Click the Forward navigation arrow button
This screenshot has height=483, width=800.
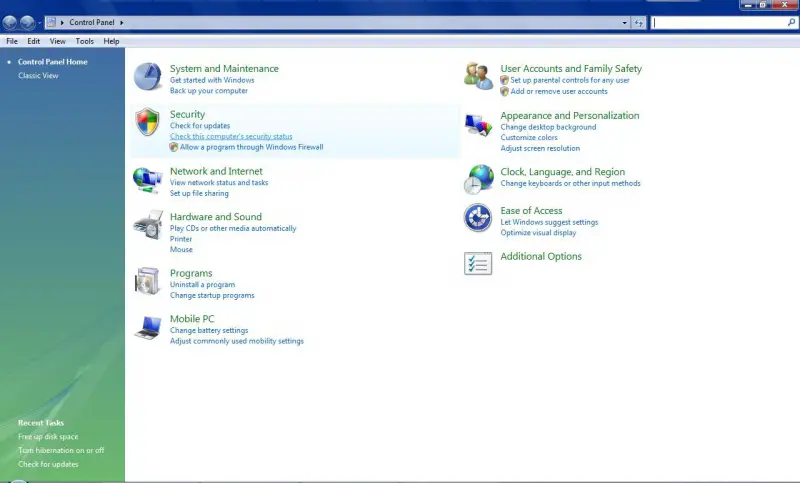[x=28, y=22]
